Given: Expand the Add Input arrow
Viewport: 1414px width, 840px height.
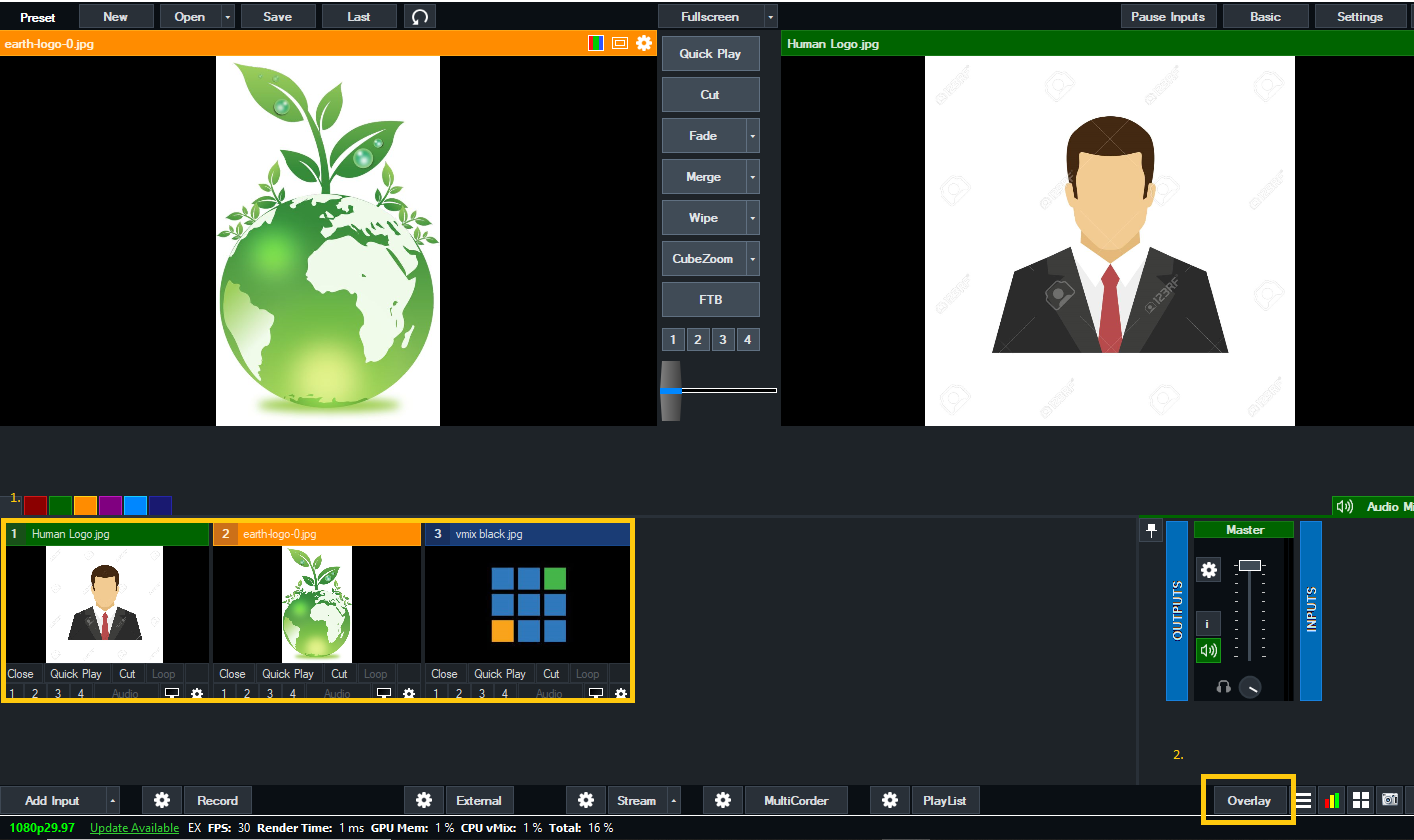Looking at the screenshot, I should click(x=113, y=800).
